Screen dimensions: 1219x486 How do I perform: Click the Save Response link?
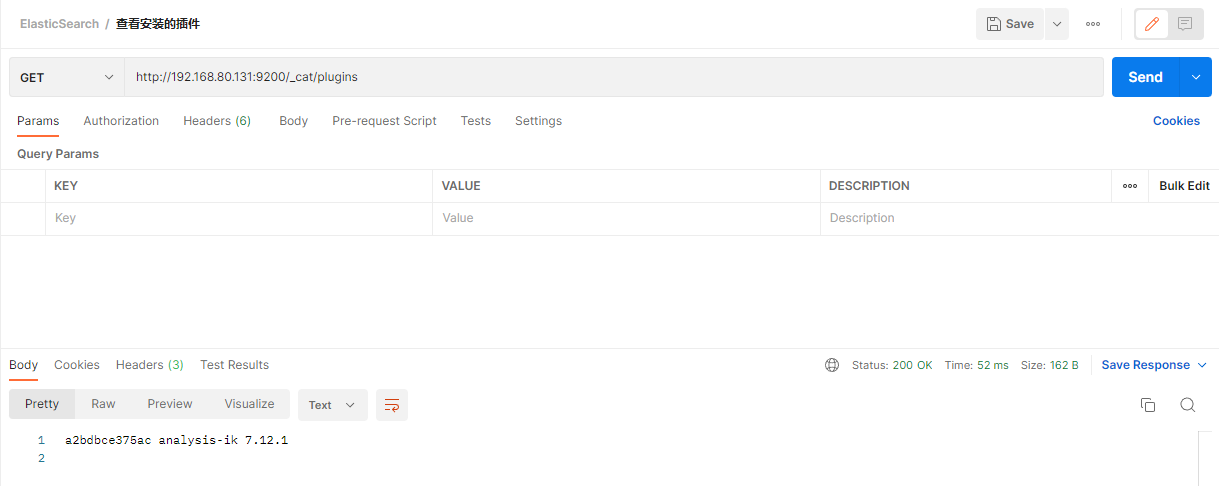coord(1146,365)
